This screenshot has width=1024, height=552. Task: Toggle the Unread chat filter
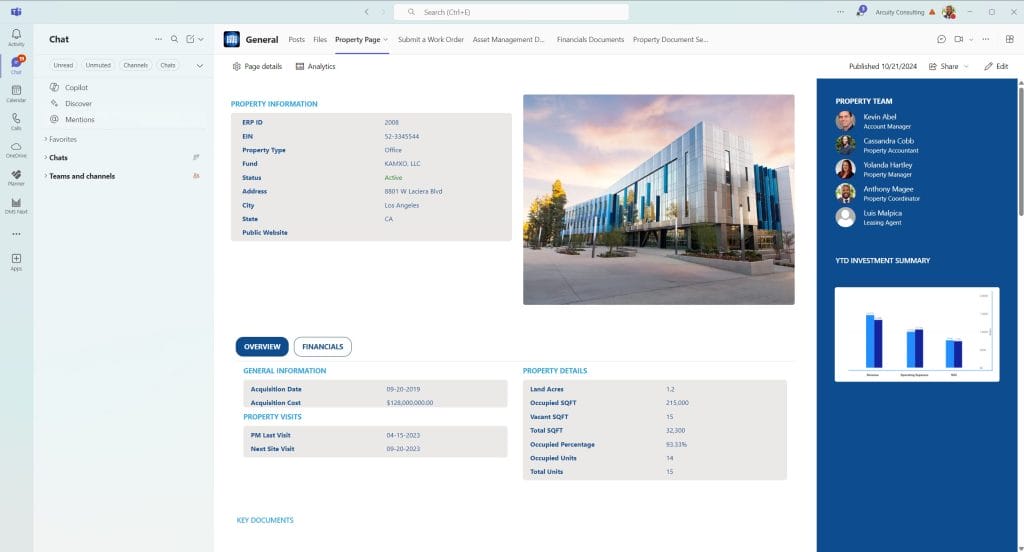(63, 65)
